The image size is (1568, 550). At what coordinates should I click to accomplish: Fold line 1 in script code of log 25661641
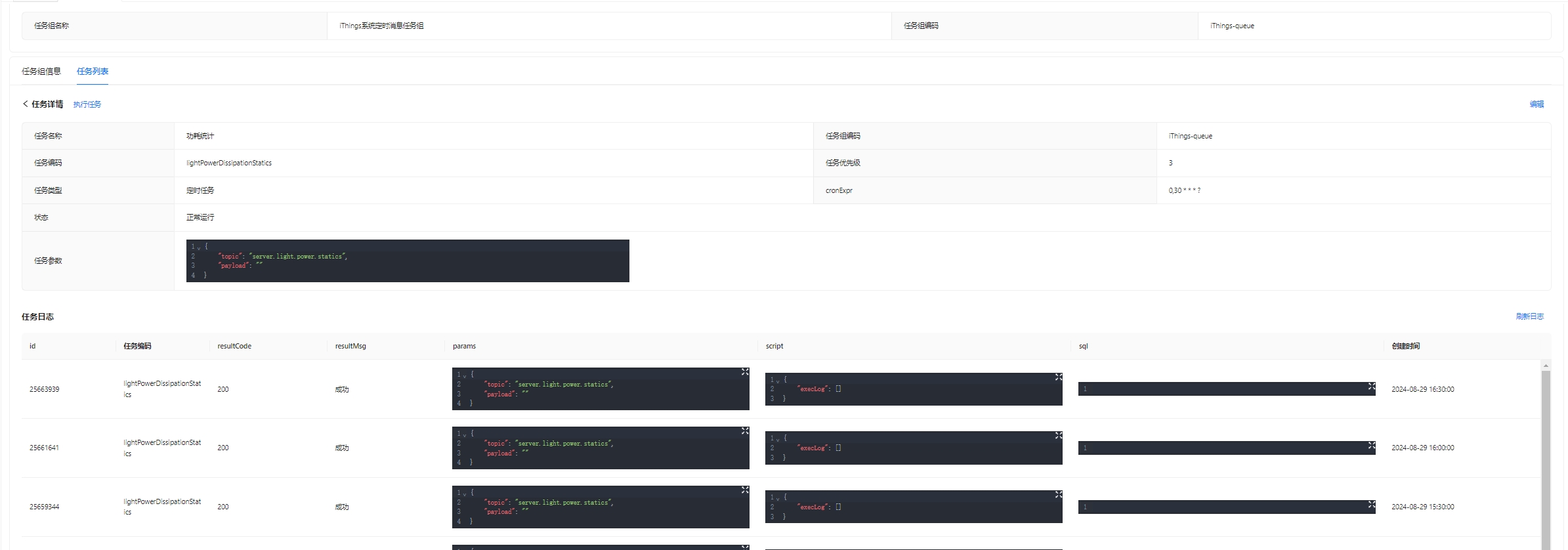(x=778, y=439)
